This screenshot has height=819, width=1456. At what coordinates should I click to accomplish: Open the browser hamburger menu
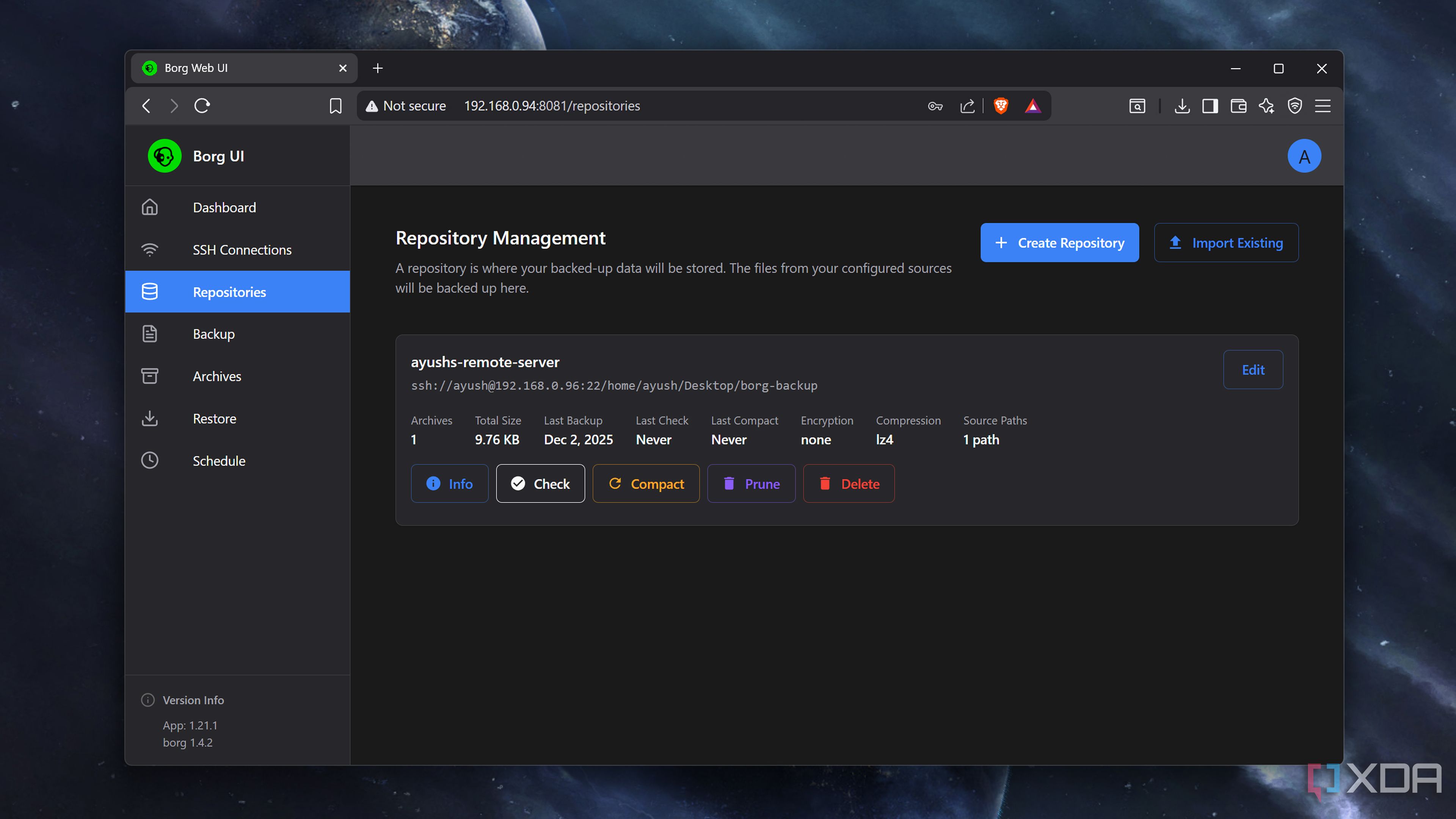pyautogui.click(x=1323, y=106)
